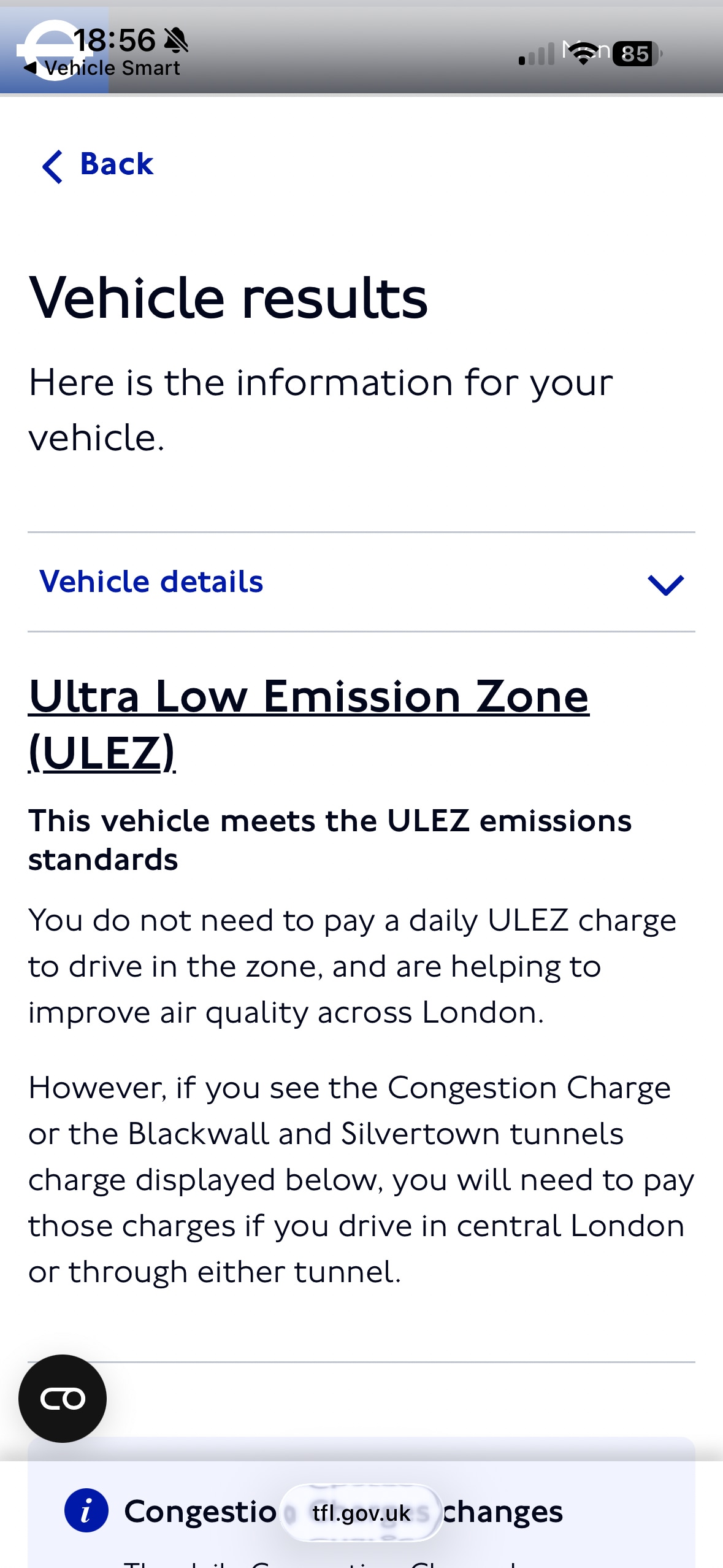This screenshot has height=1568, width=723.
Task: Tap the Wi-Fi status icon
Action: (x=584, y=53)
